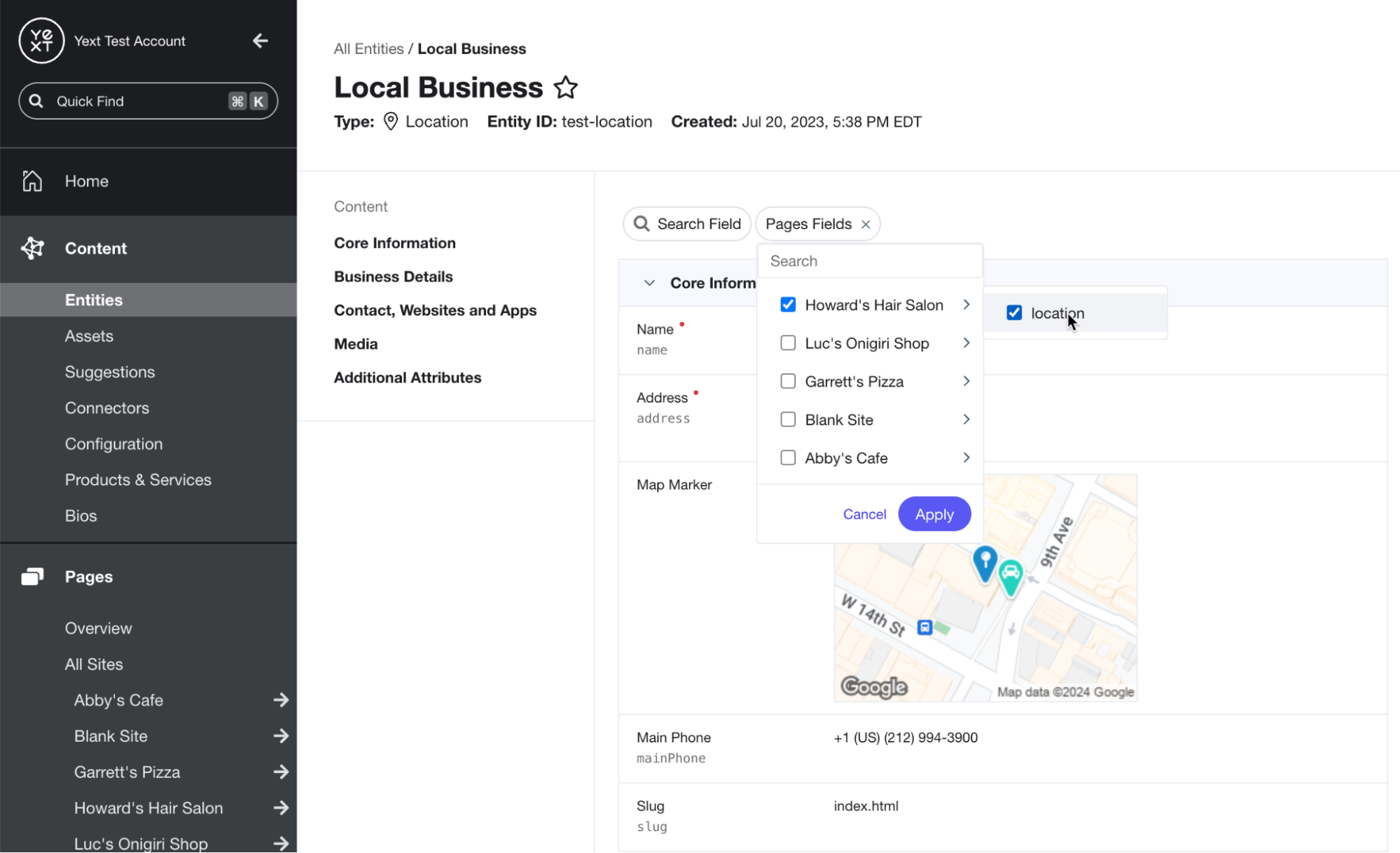The width and height of the screenshot is (1400, 853).
Task: Click the blue map marker pin
Action: click(985, 564)
